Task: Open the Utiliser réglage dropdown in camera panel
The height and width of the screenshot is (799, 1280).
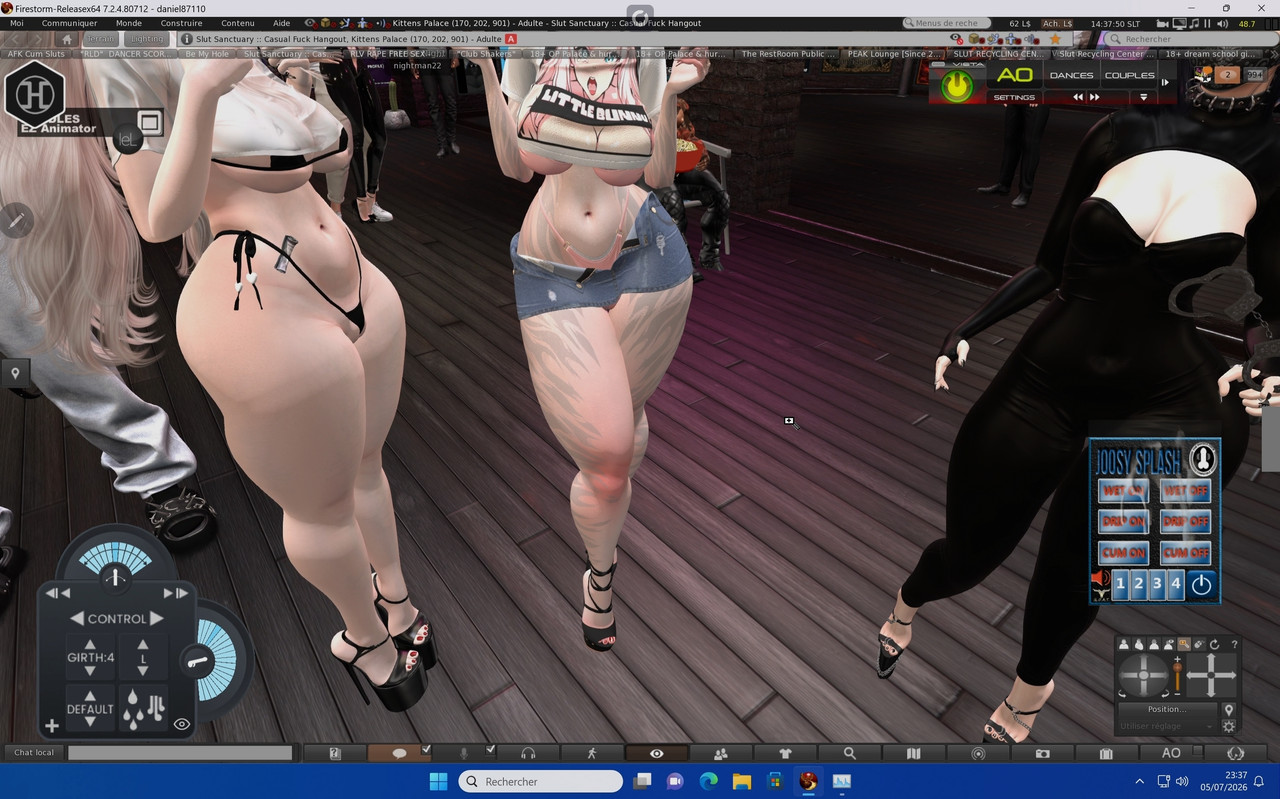Action: pos(1166,726)
